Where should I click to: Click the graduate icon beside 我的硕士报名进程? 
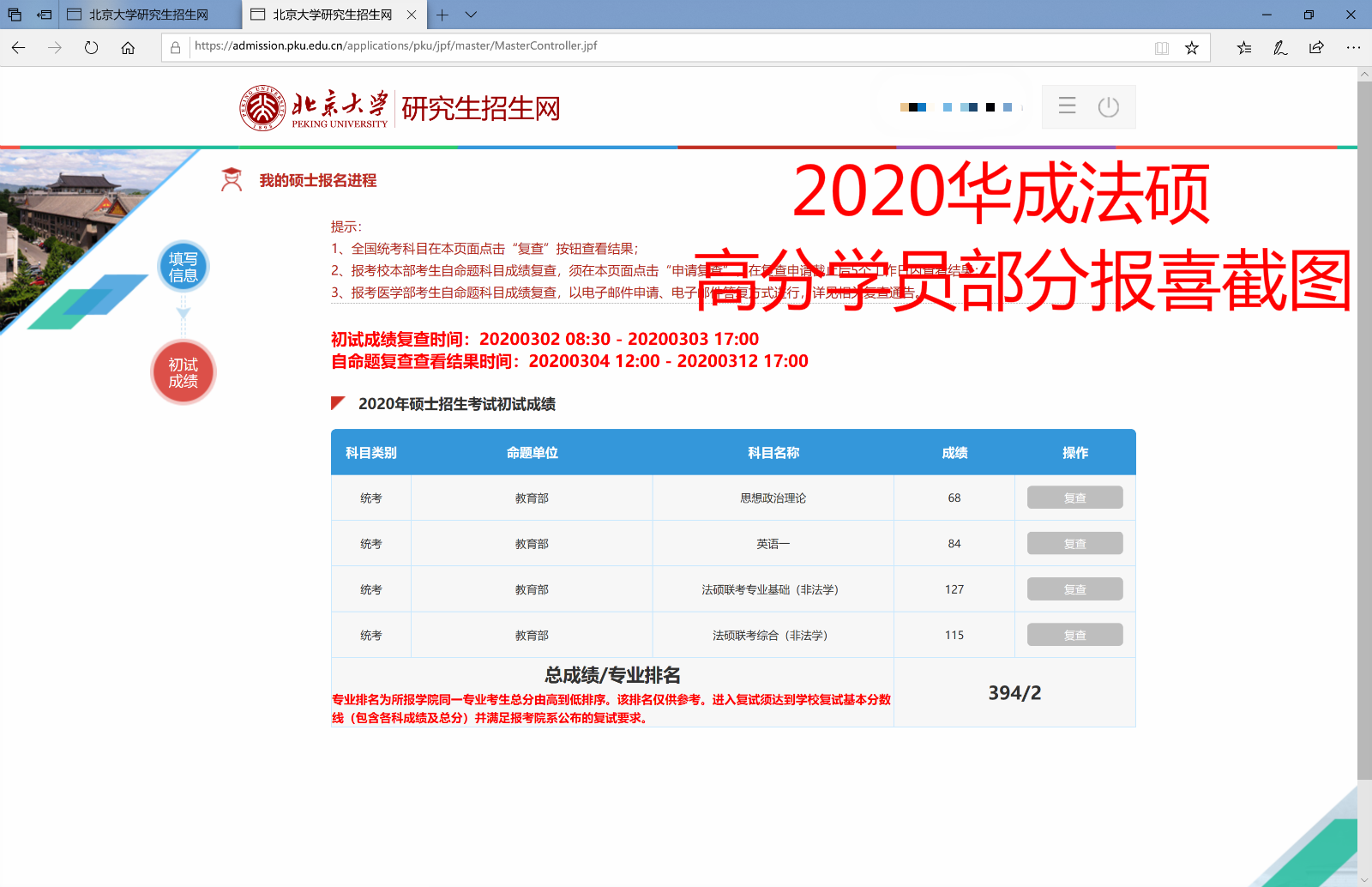(x=232, y=179)
